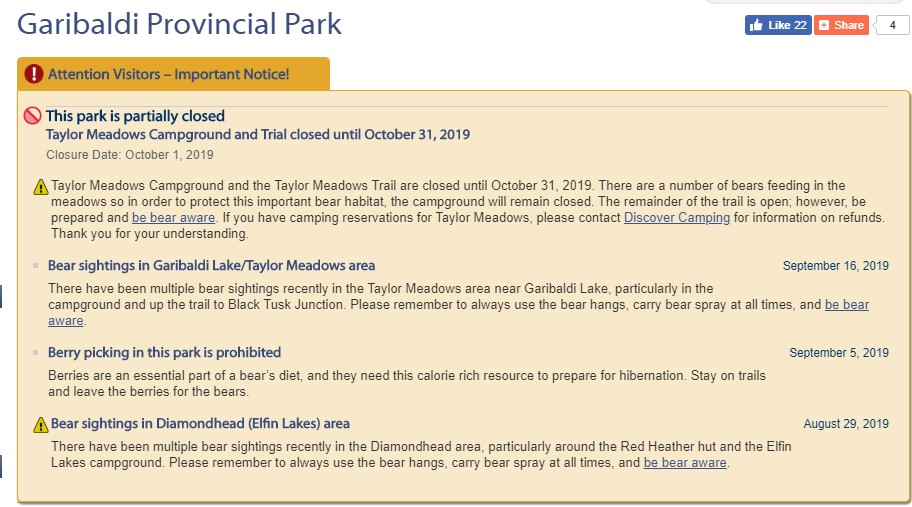Select the 'This park is partially closed' heading

(x=135, y=116)
